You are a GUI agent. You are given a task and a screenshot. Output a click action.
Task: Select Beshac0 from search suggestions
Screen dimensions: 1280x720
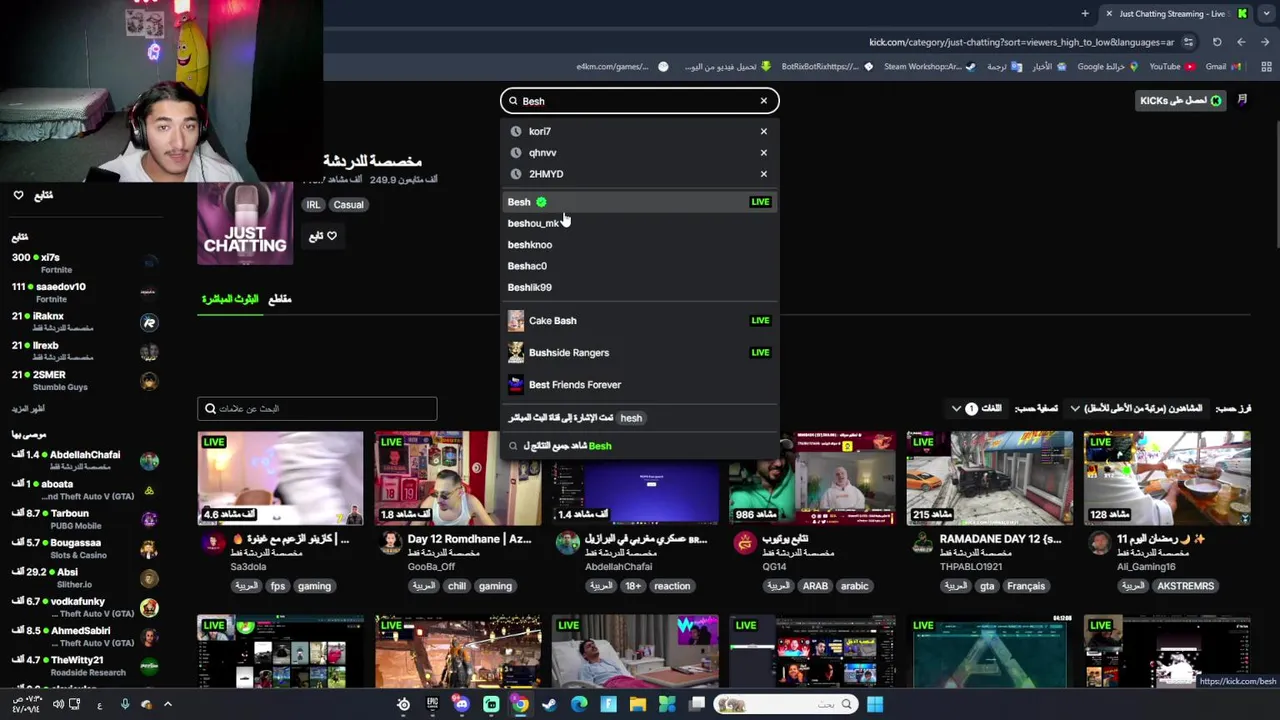click(x=639, y=266)
